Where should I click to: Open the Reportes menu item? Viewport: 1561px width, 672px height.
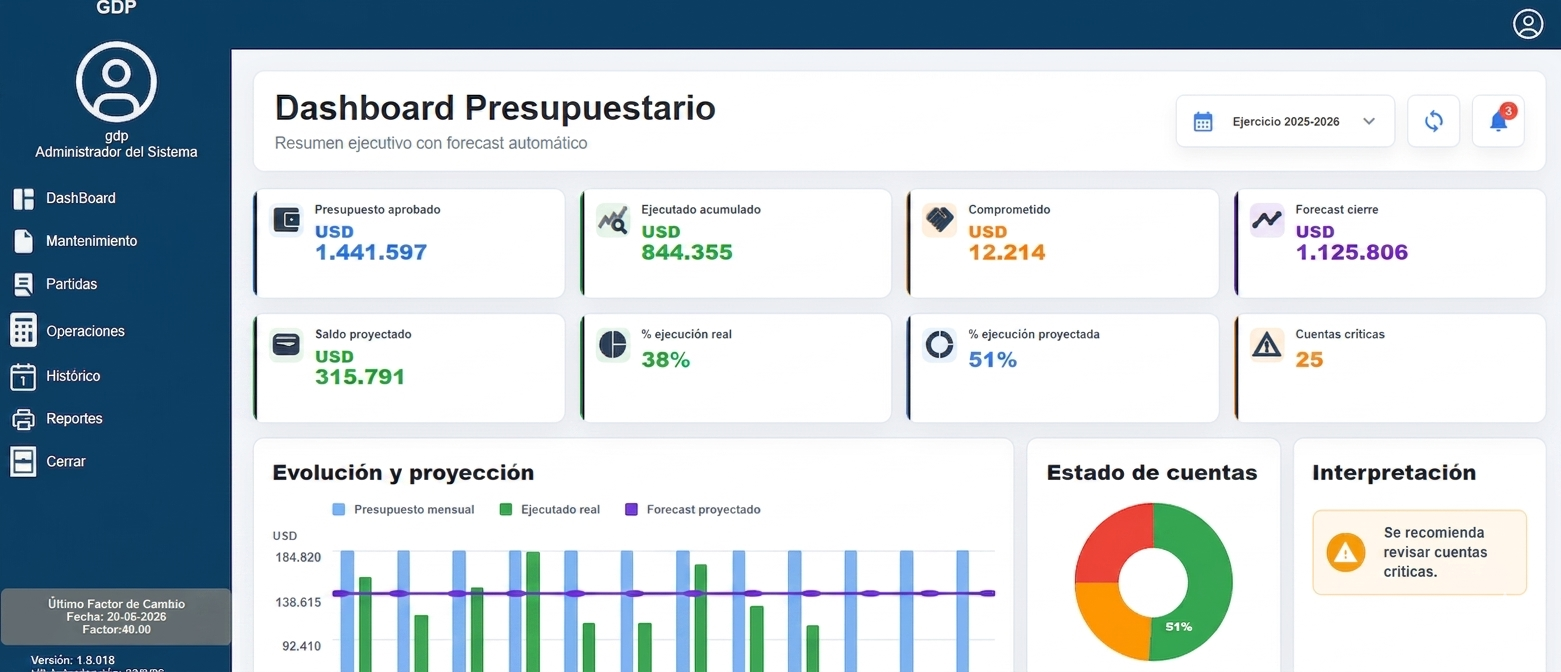(x=74, y=419)
